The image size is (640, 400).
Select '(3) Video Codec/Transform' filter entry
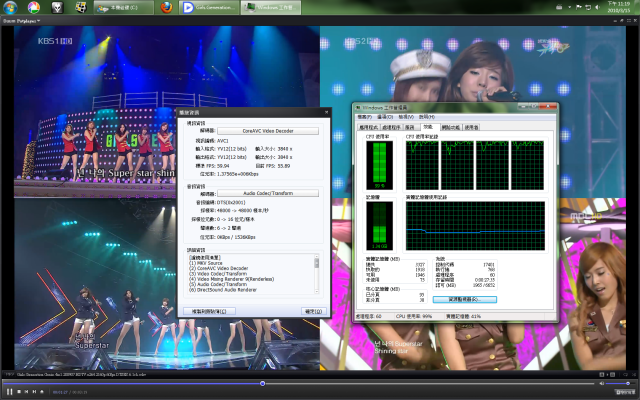click(x=218, y=274)
